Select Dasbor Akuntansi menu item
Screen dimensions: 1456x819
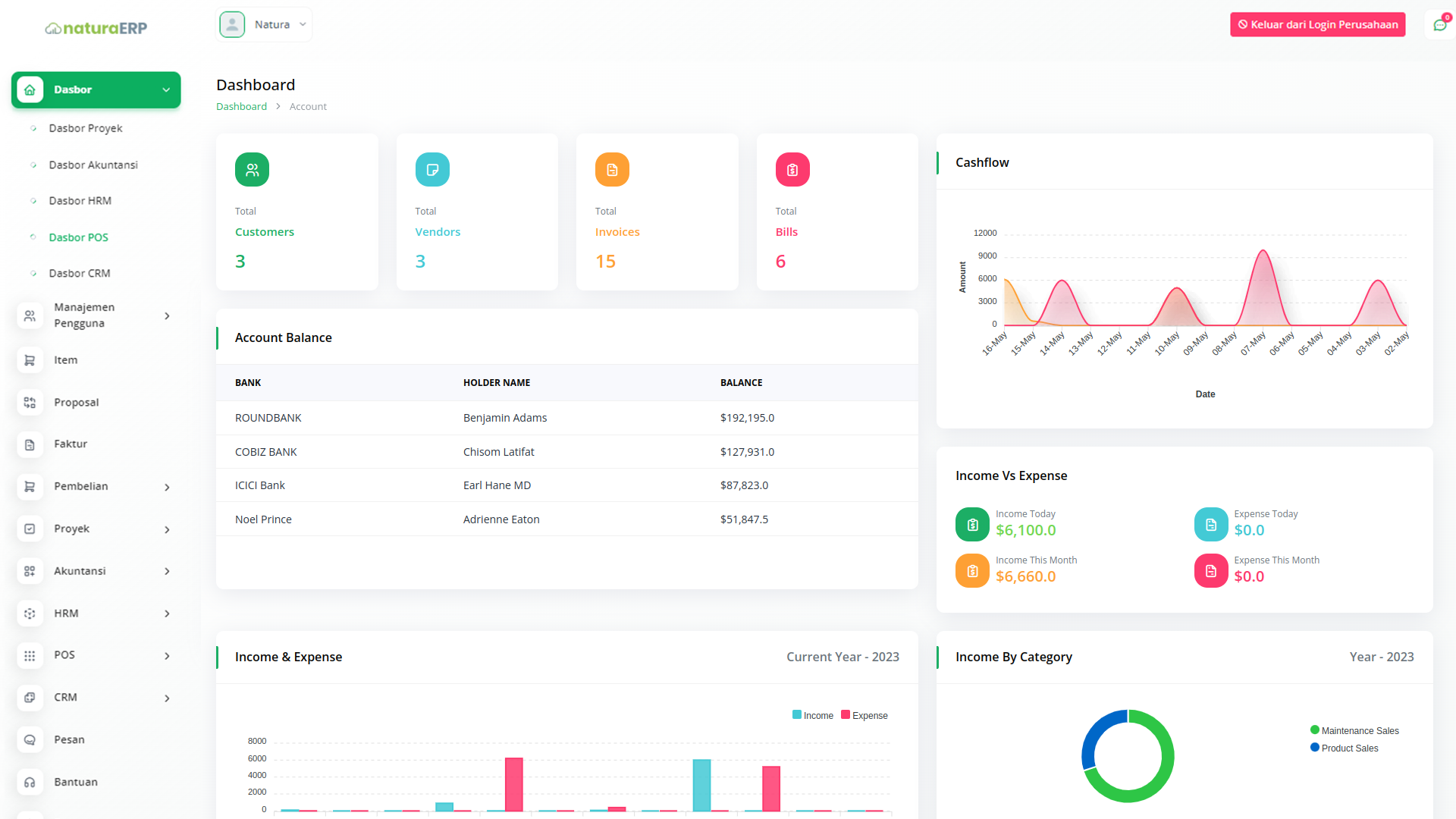(x=93, y=165)
